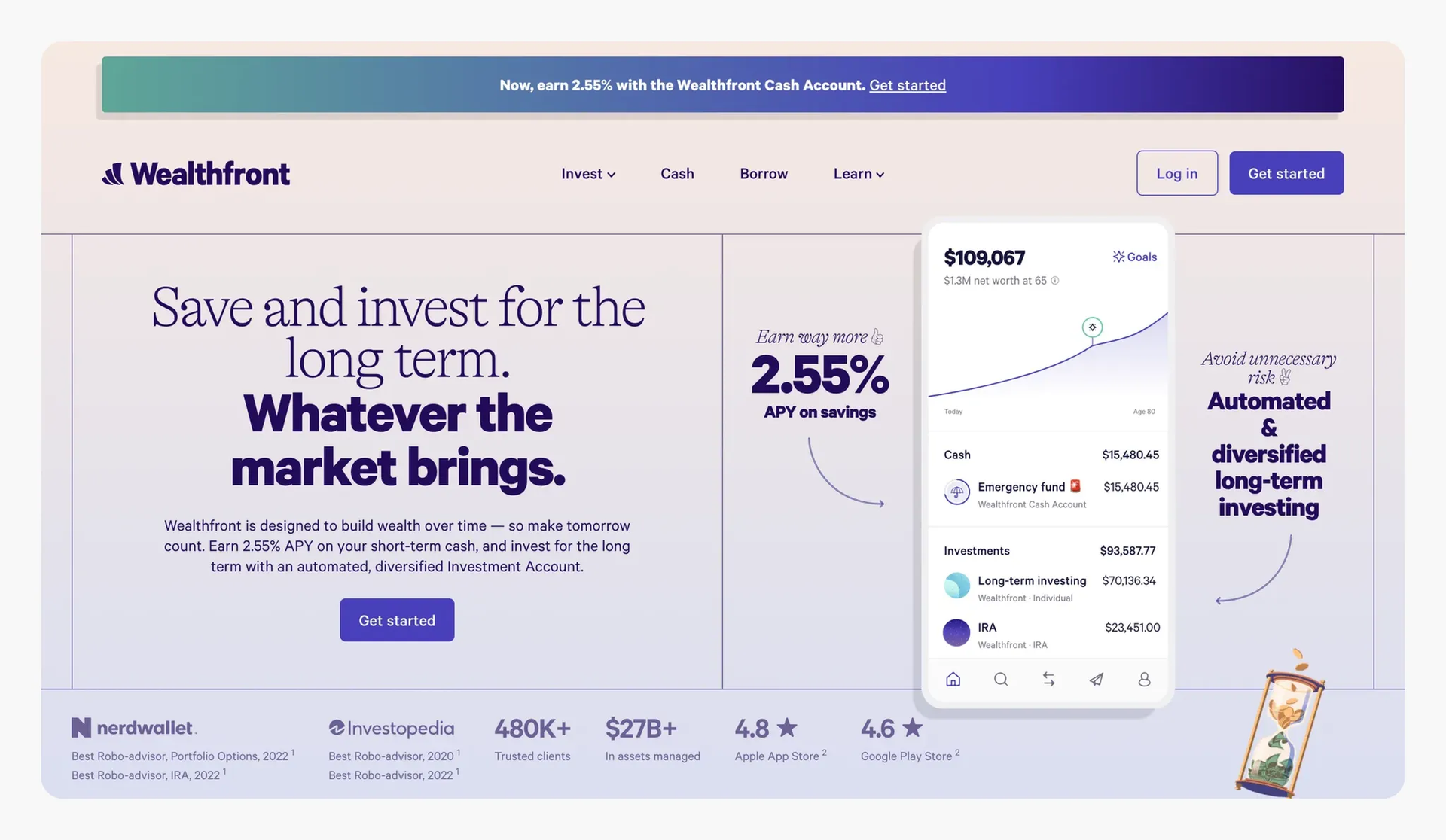Click the IRA account circle icon

[956, 632]
